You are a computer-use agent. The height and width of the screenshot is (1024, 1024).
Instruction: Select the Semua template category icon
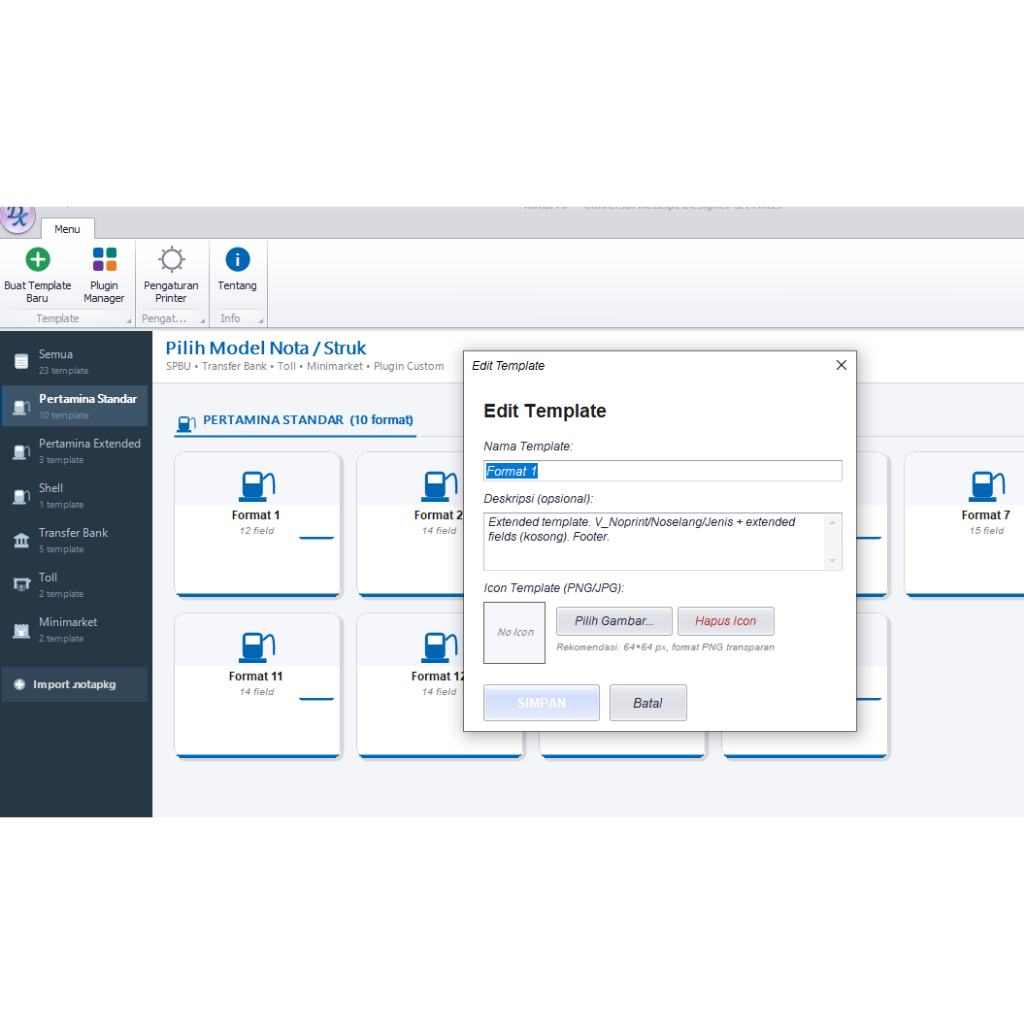22,360
